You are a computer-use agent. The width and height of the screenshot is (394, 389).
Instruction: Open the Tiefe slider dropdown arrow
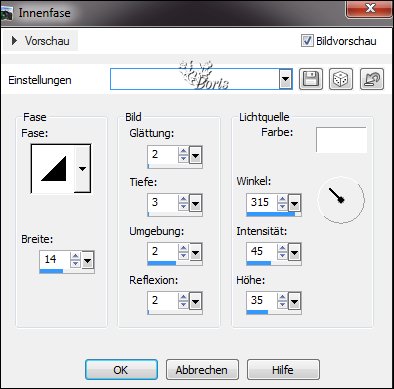195,203
